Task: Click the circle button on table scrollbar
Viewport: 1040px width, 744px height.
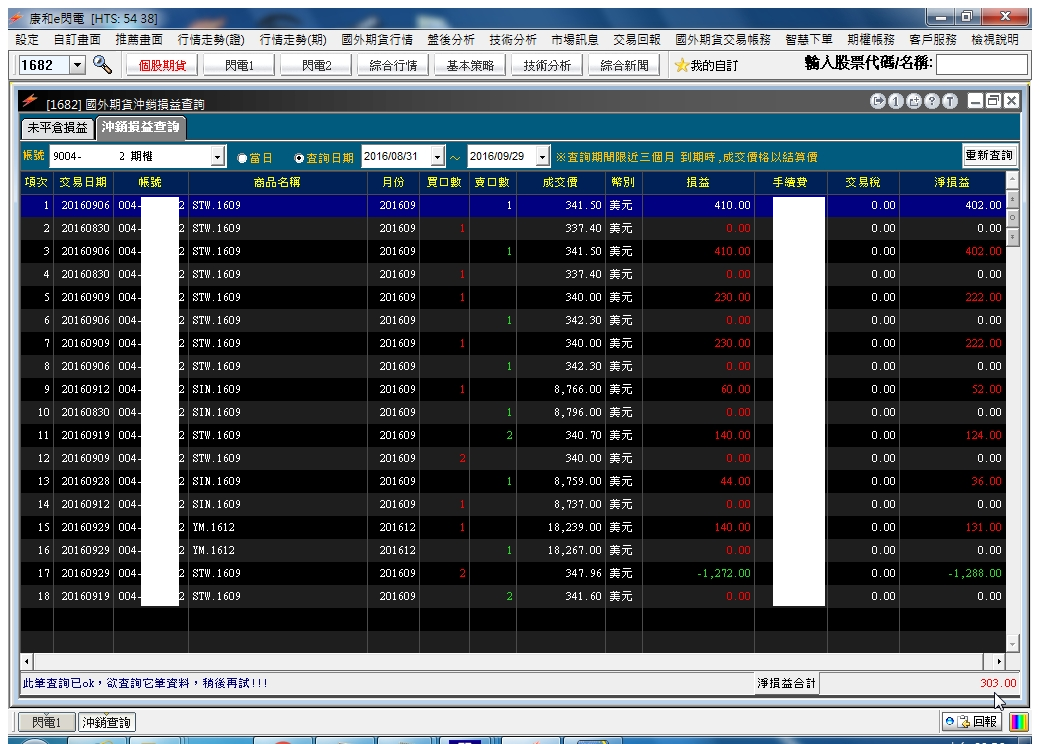Action: click(x=1012, y=217)
